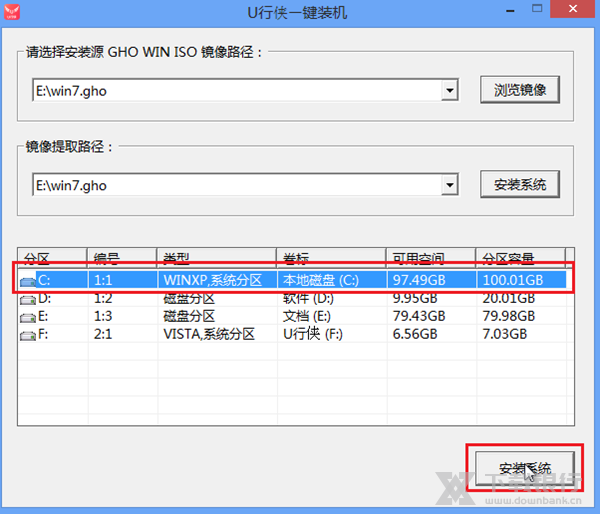Click the 浏览镜像 button

(x=520, y=90)
